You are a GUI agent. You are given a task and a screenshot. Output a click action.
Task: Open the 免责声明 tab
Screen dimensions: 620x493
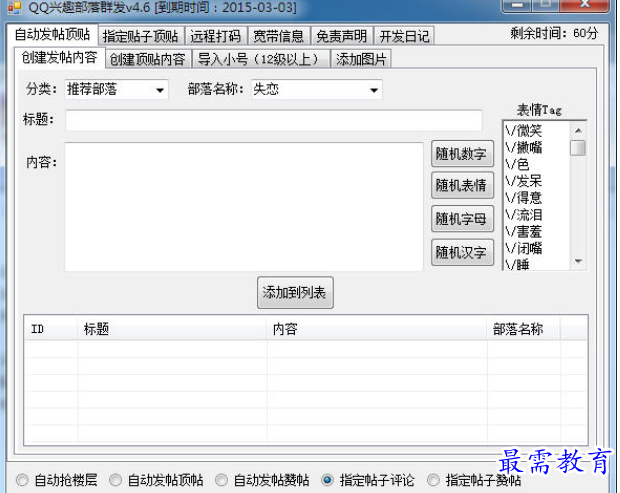click(x=342, y=36)
